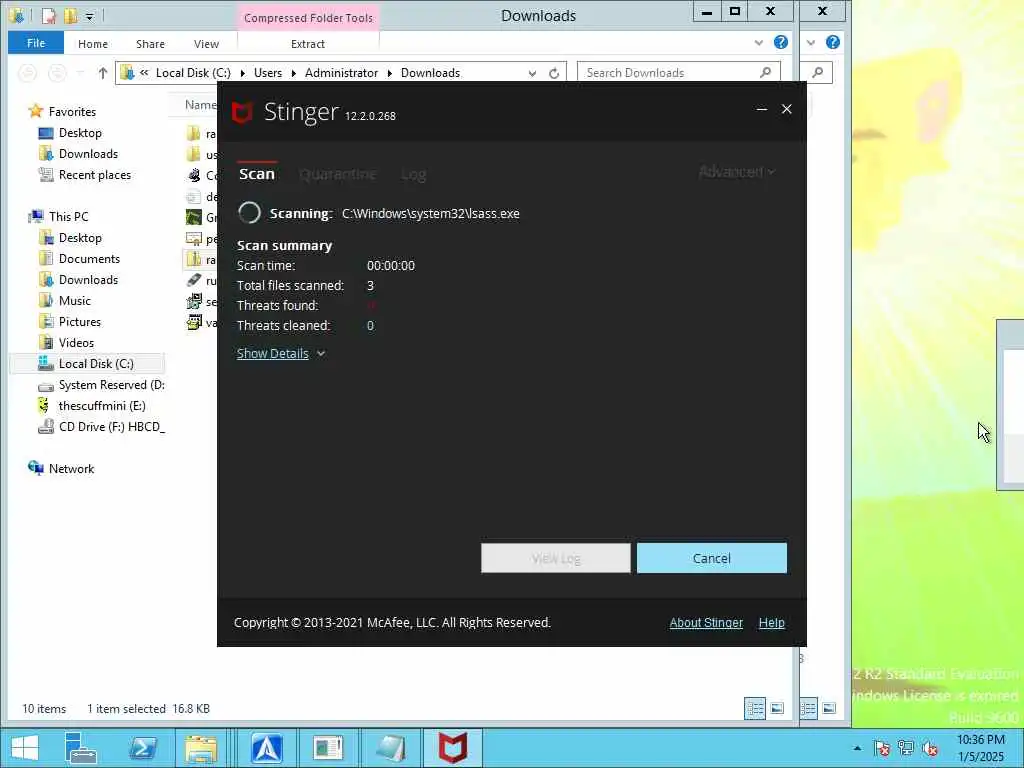Switch to large icons view in status bar
1024x768 pixels.
coord(777,708)
